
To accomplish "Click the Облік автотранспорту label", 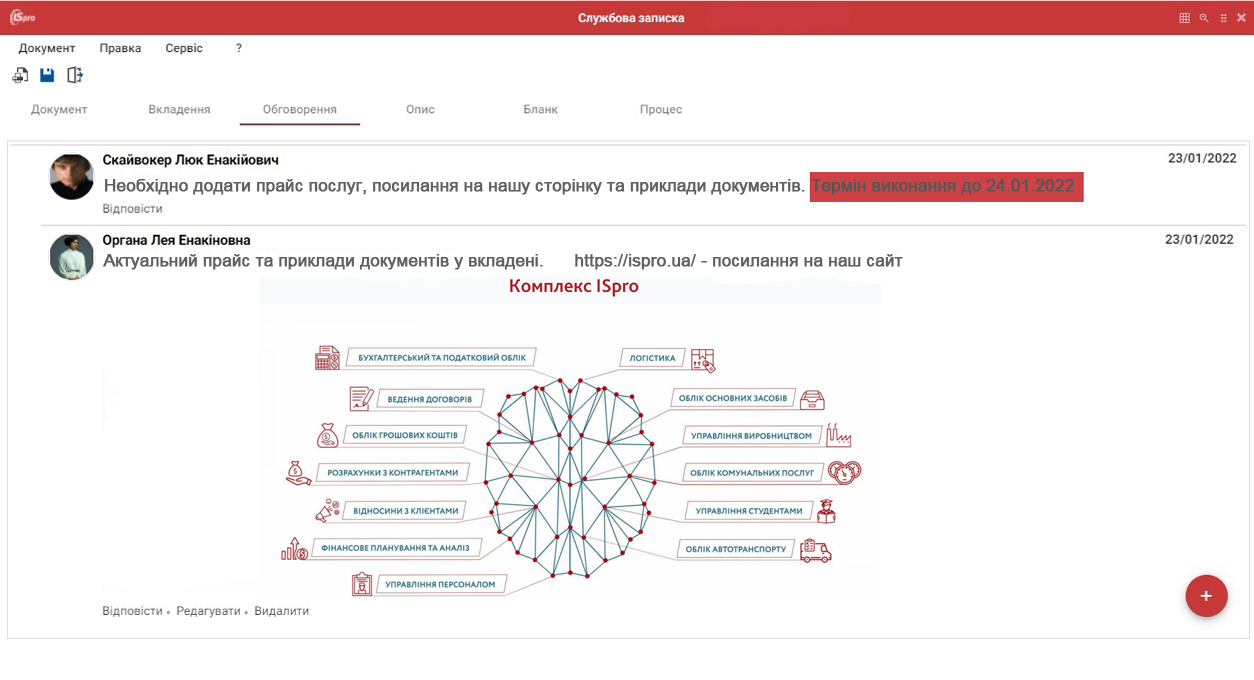I will (736, 548).
